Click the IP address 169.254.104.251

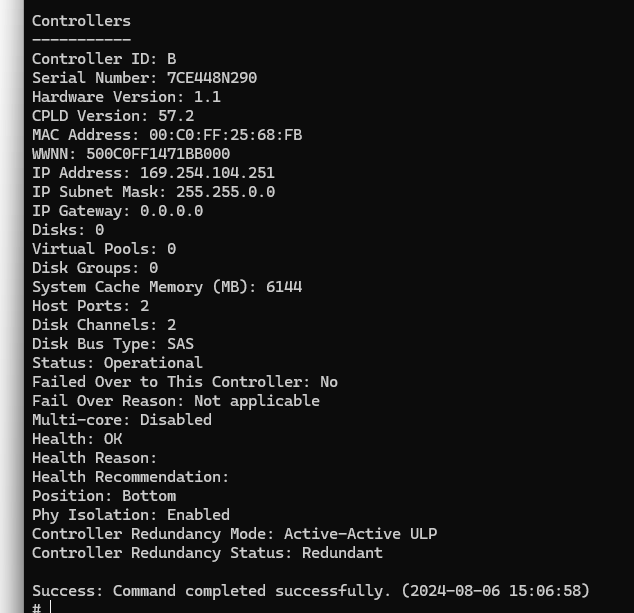[207, 173]
